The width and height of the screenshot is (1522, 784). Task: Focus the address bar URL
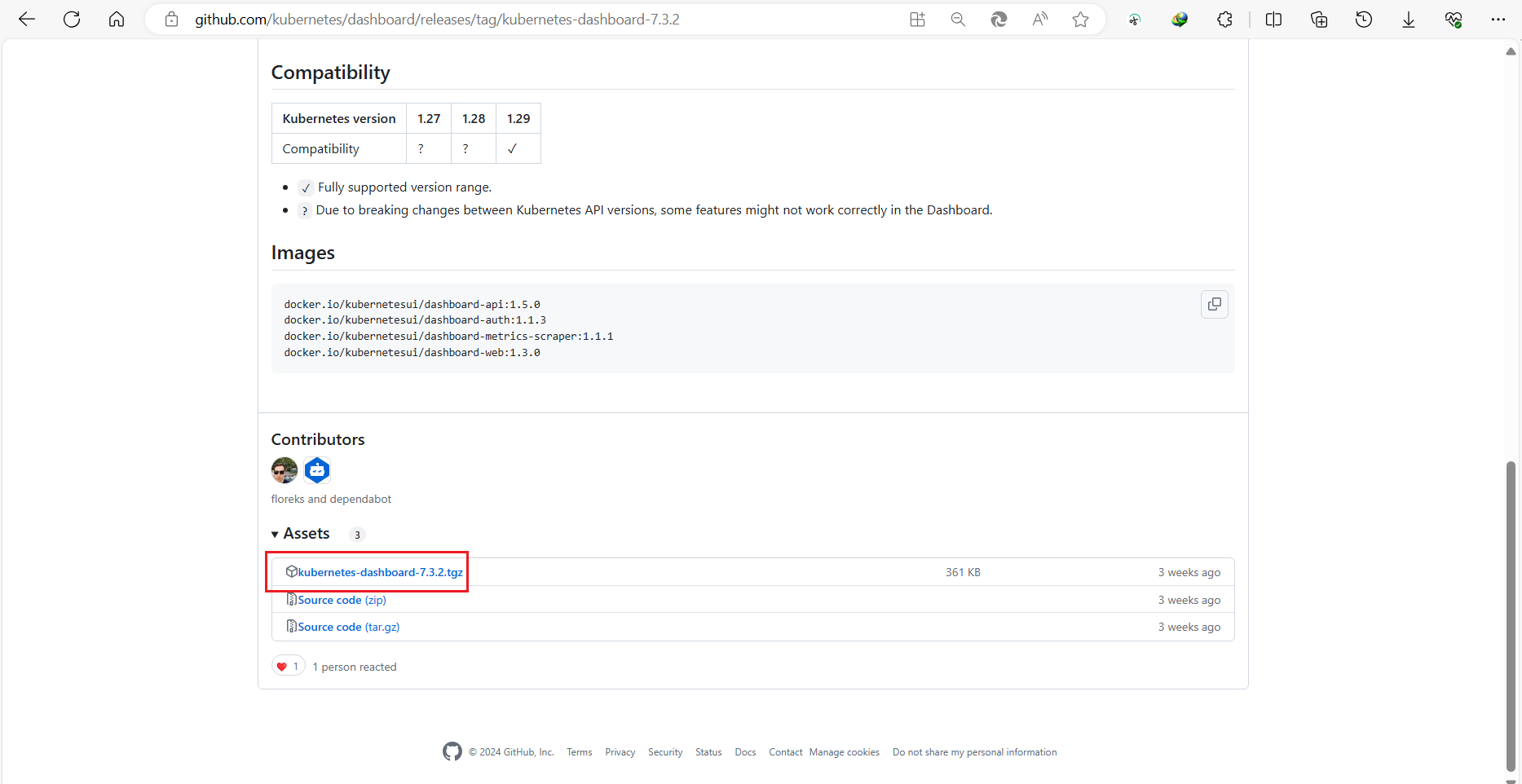[x=437, y=20]
